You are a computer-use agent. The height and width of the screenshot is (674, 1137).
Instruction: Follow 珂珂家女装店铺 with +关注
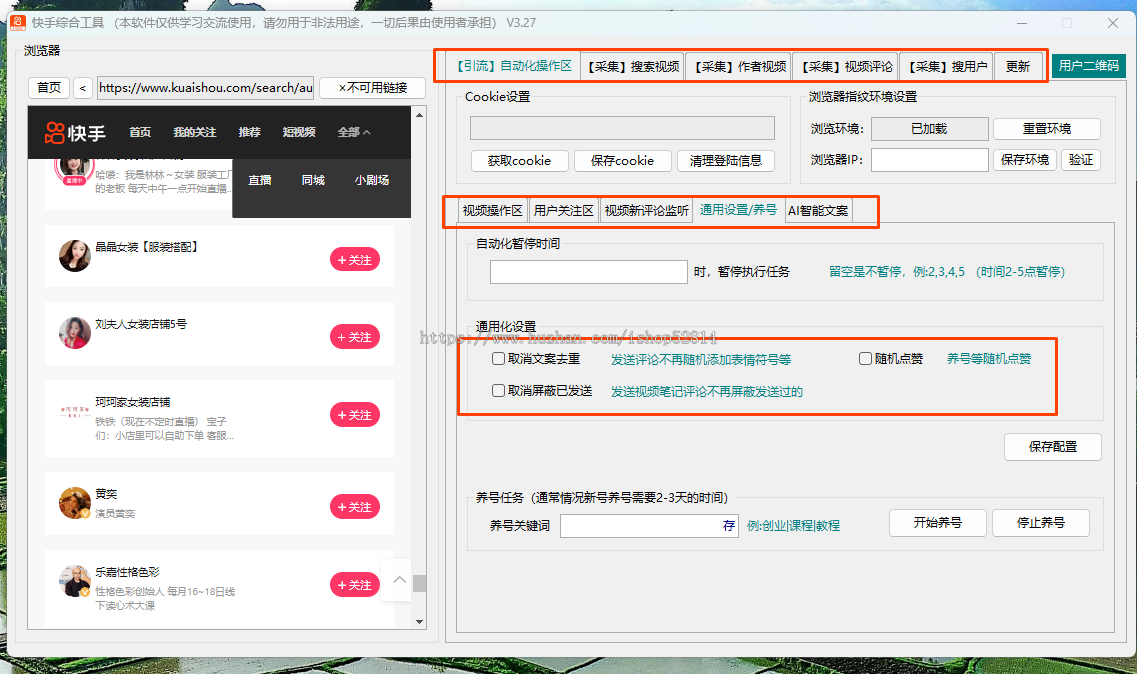point(355,415)
